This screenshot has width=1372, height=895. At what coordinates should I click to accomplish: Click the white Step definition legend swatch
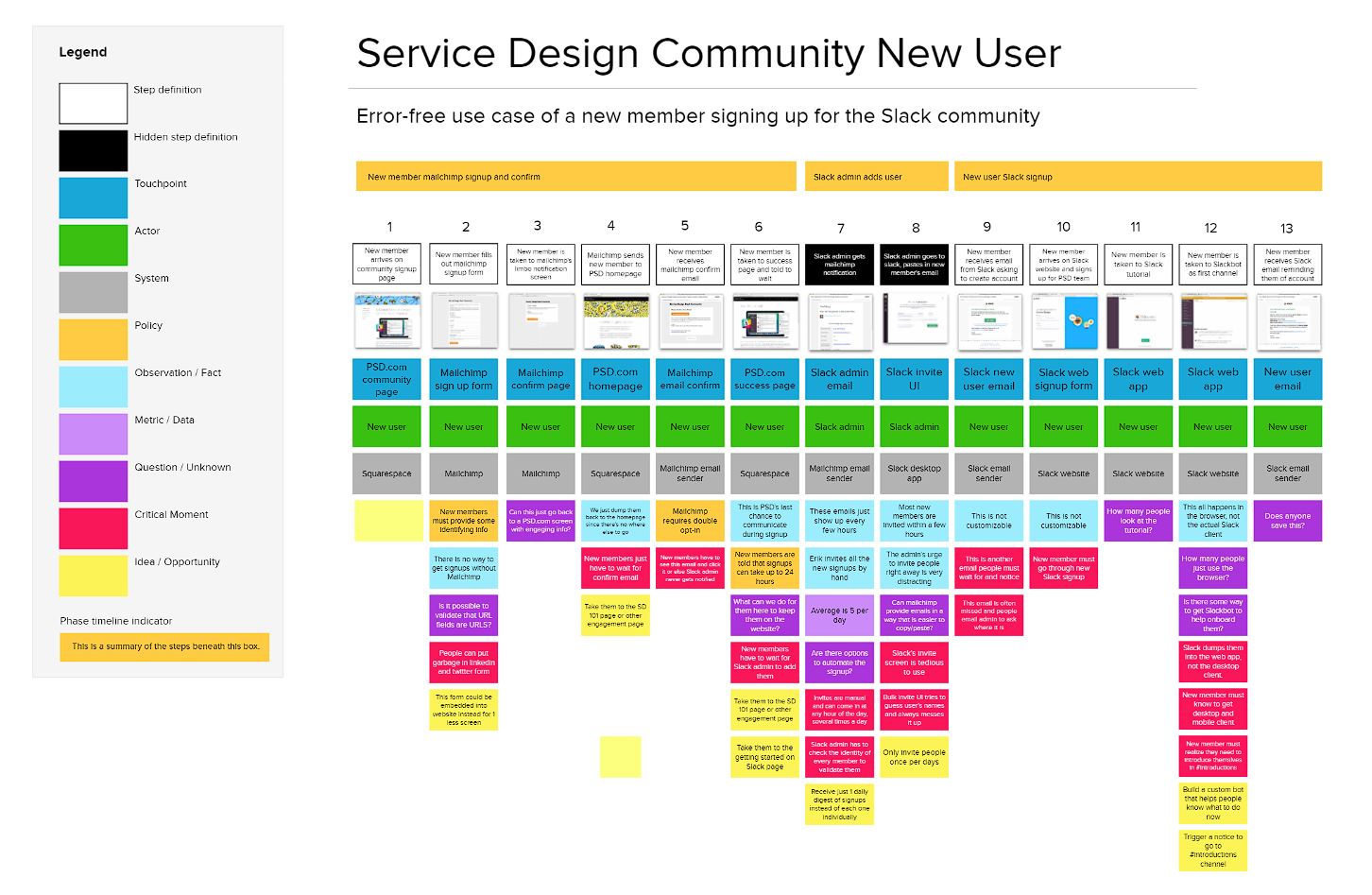pyautogui.click(x=93, y=103)
